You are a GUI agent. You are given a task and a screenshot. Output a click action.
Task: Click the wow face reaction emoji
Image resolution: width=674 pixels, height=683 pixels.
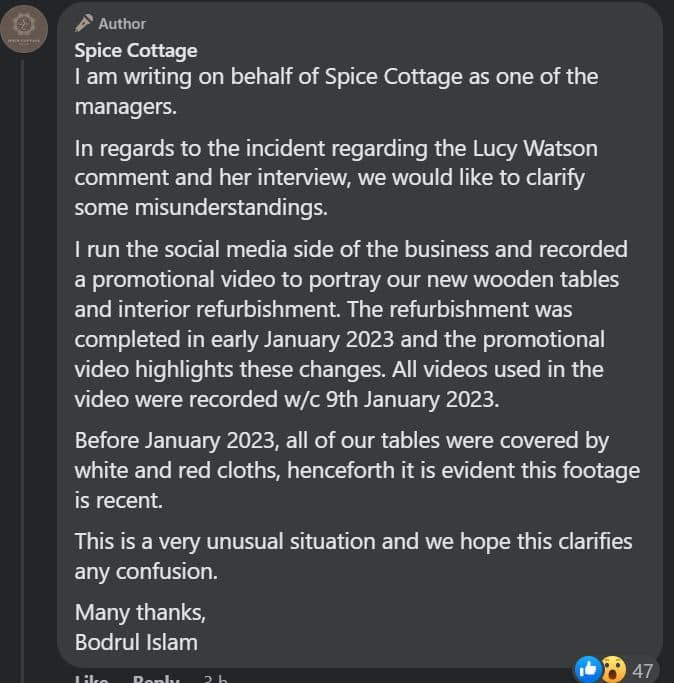[x=614, y=669]
